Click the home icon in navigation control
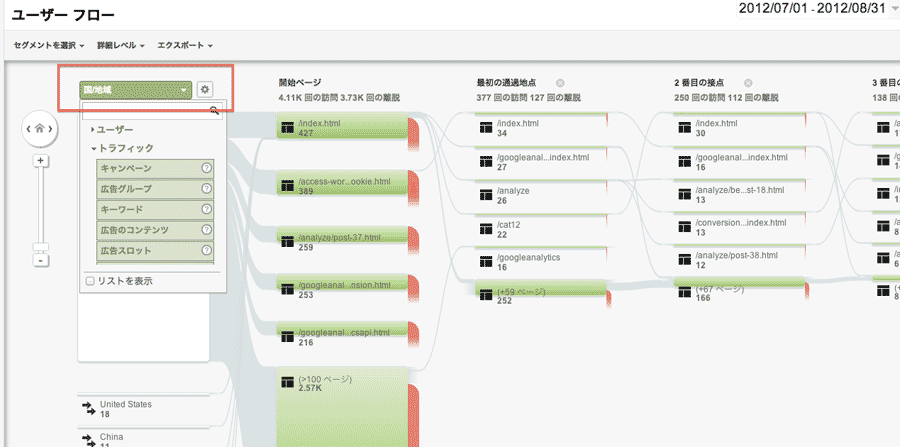Screen dimensions: 900x447 [40, 128]
